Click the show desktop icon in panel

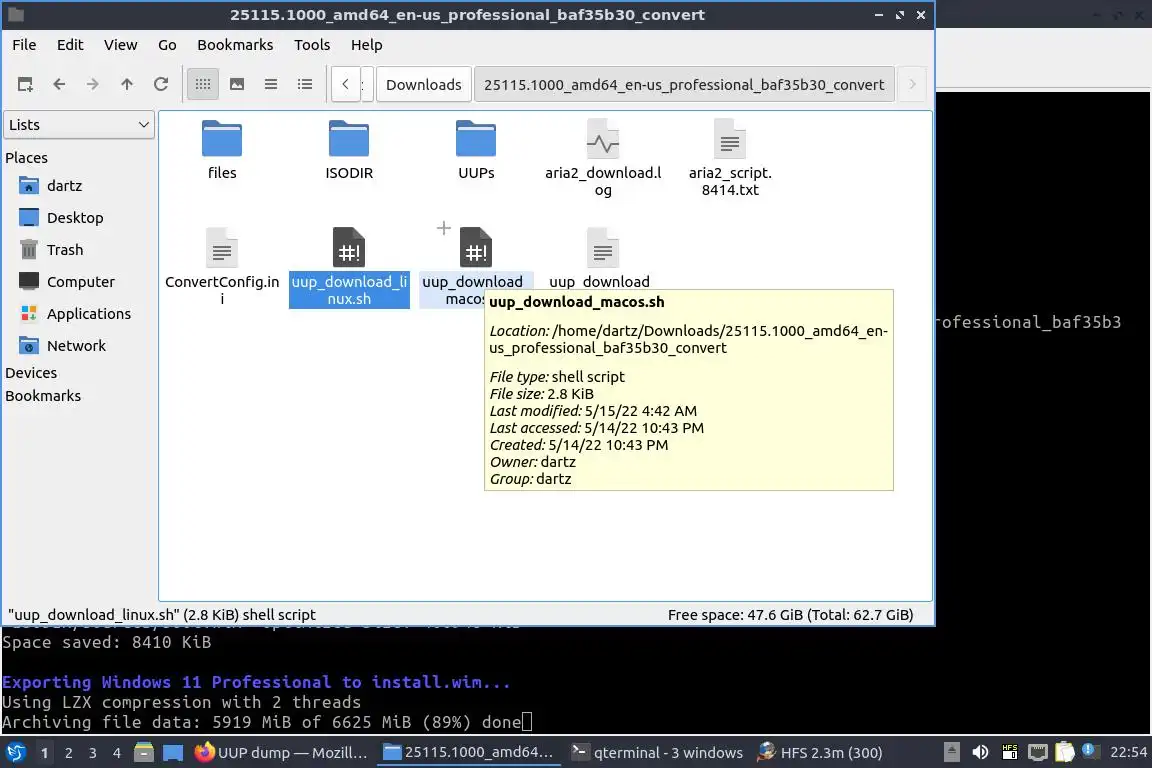(173, 752)
